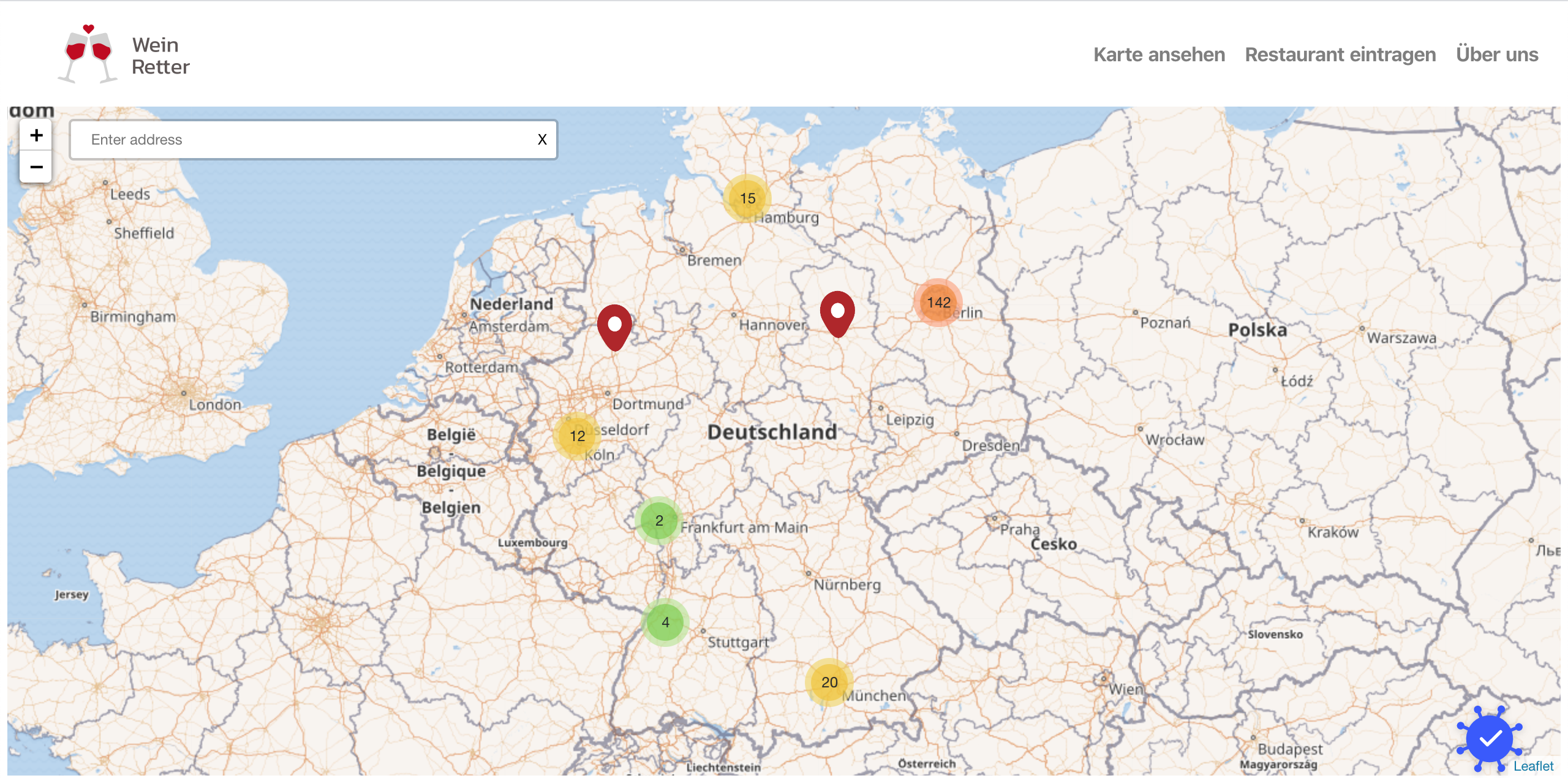Screen dimensions: 1568x778
Task: Click the Wein Retter site title text
Action: [x=160, y=56]
